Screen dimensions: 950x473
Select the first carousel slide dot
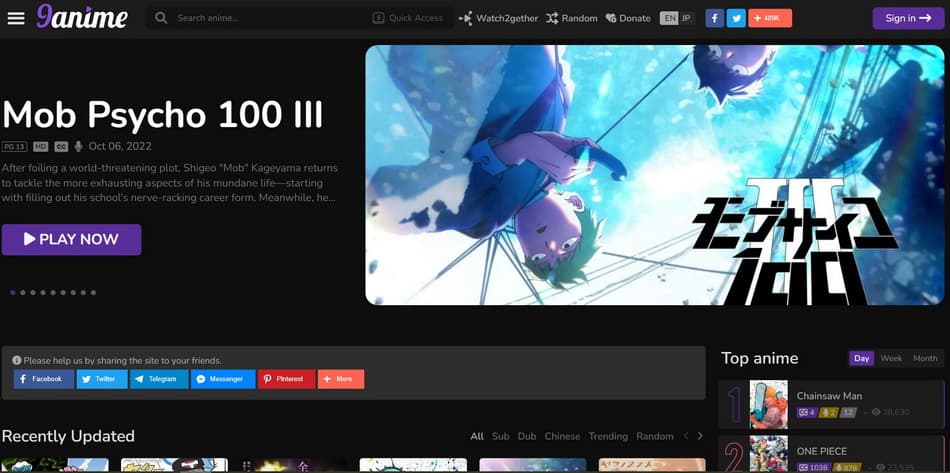pos(12,293)
